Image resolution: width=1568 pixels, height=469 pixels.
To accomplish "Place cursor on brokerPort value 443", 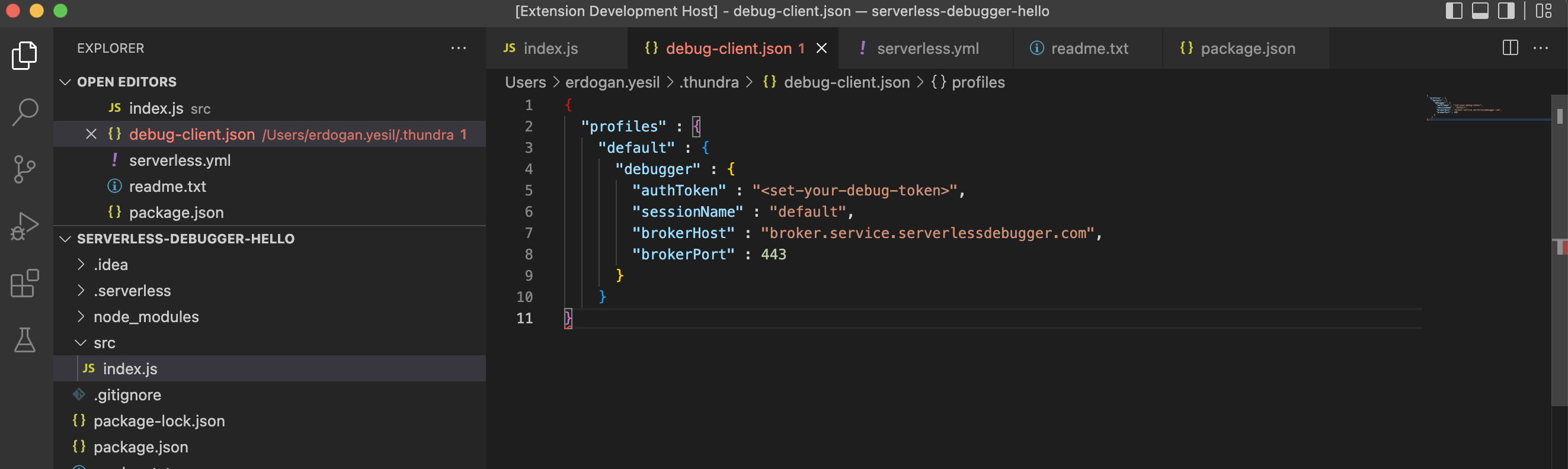I will point(773,254).
